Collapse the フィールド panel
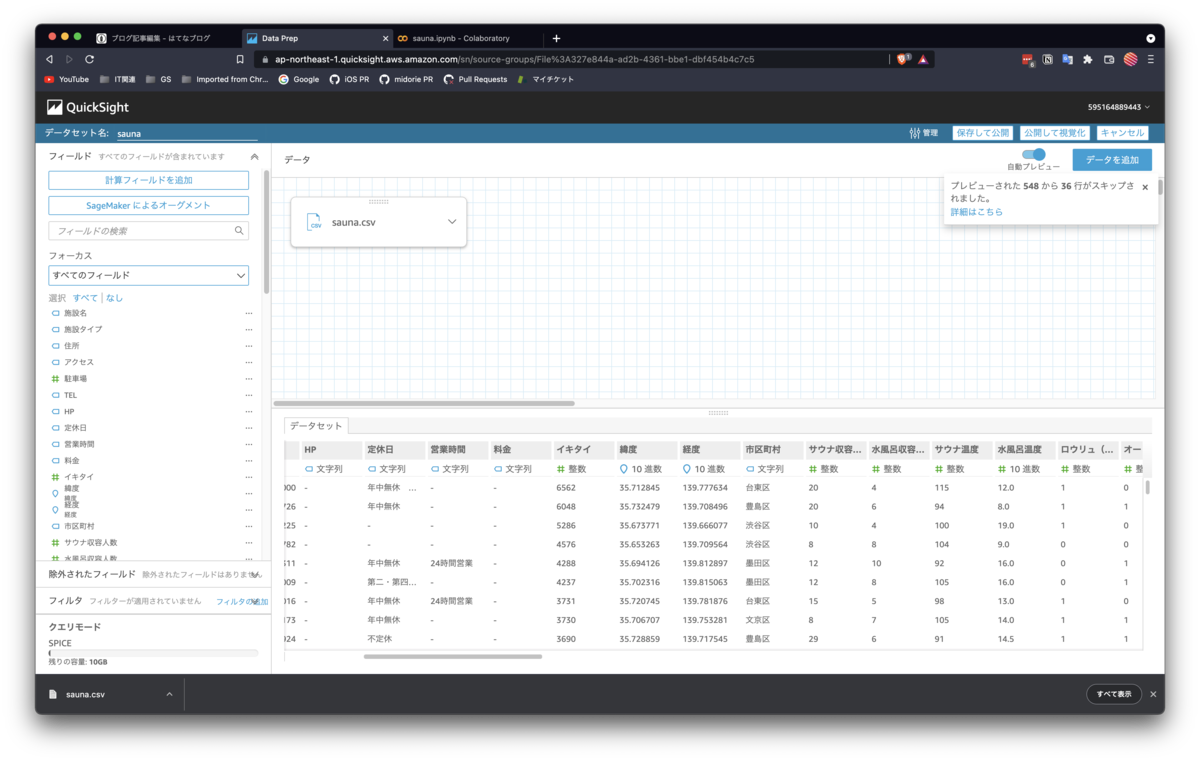Viewport: 1200px width, 761px height. [x=254, y=157]
